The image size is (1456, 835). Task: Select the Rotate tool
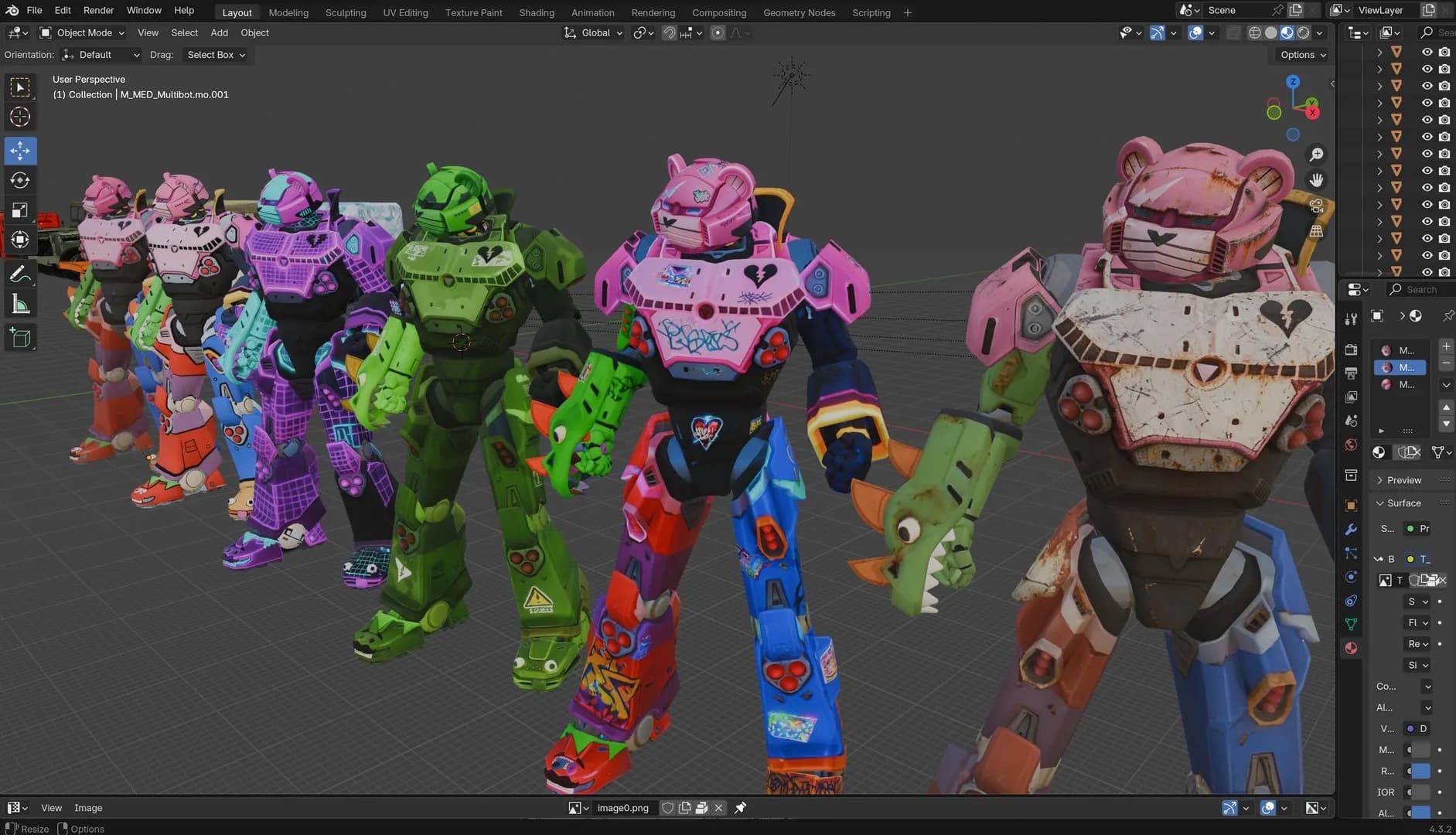click(x=20, y=180)
